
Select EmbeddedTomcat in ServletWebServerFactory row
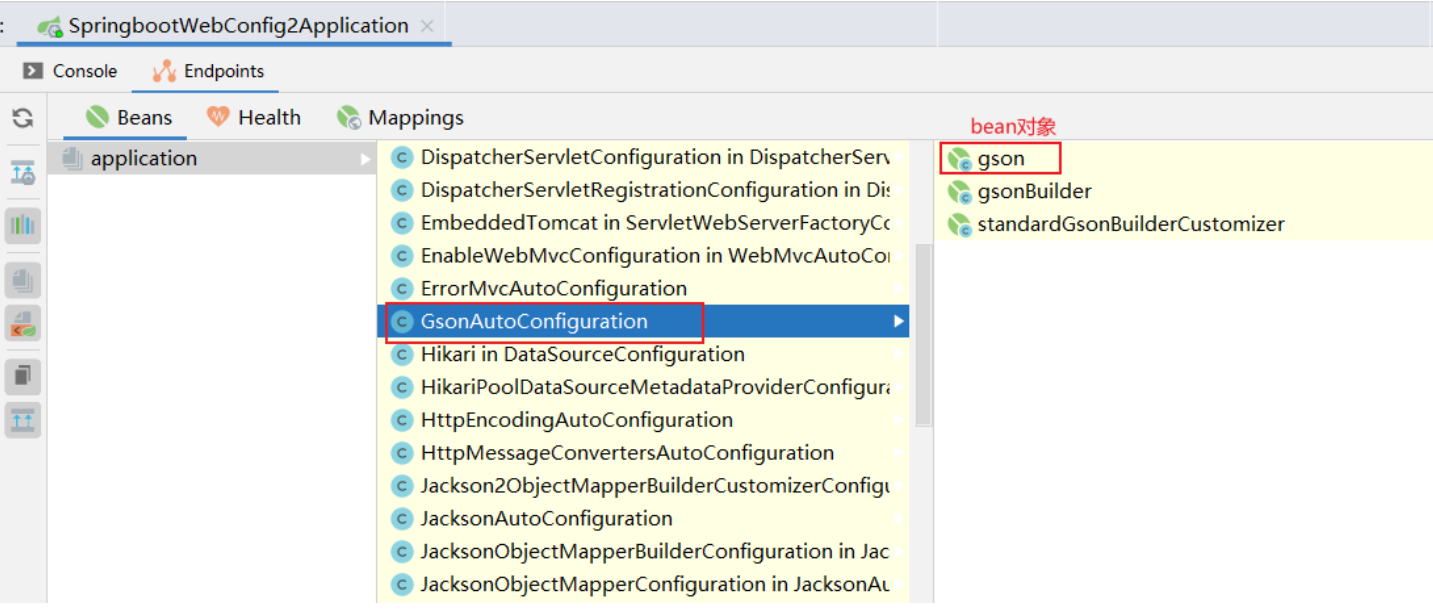[x=642, y=223]
